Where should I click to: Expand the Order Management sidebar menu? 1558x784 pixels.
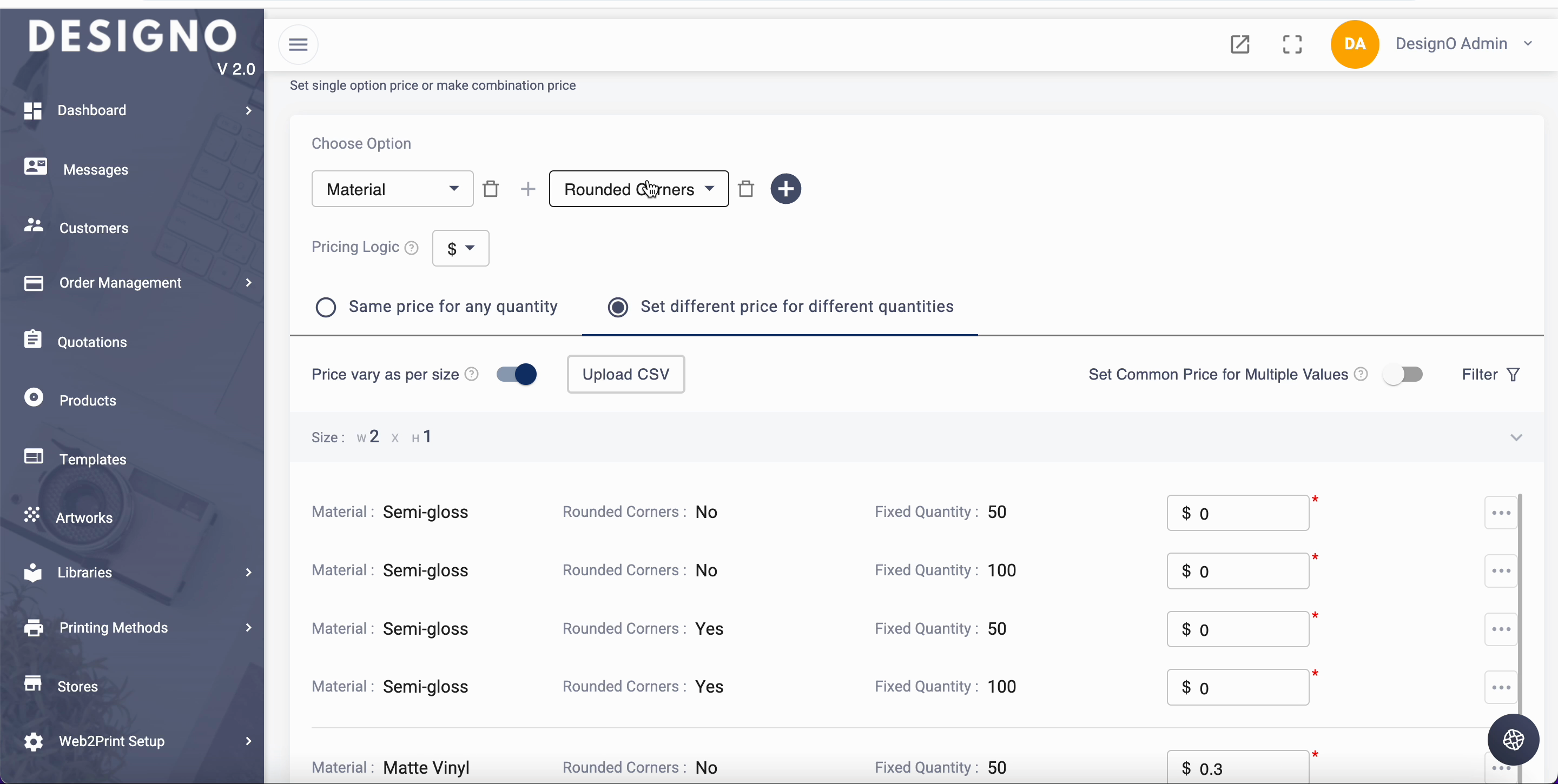click(x=120, y=283)
